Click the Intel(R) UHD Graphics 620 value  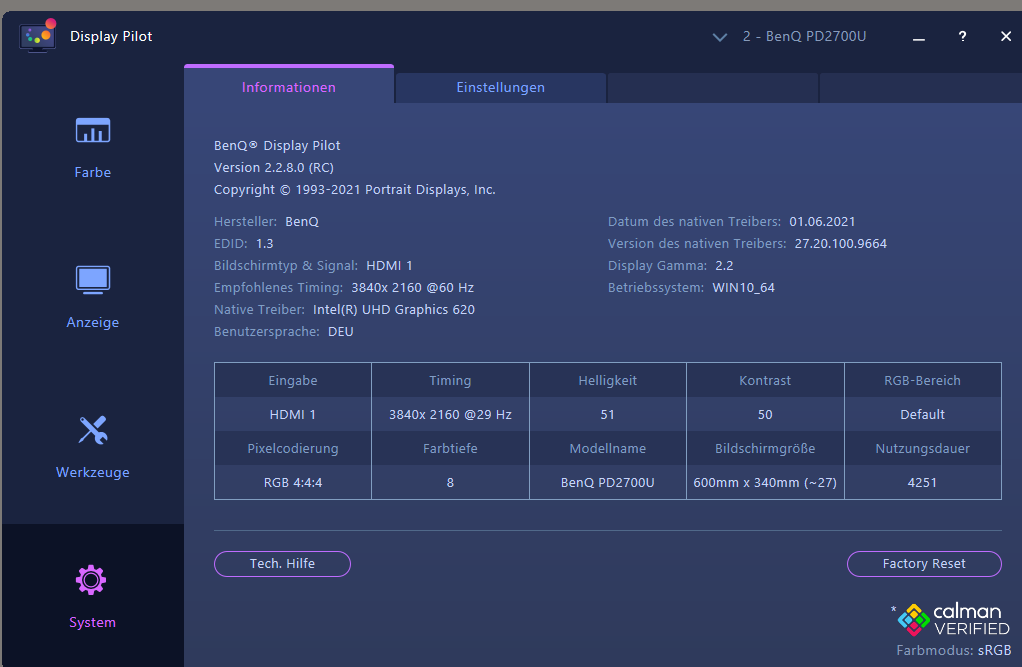[x=394, y=310]
